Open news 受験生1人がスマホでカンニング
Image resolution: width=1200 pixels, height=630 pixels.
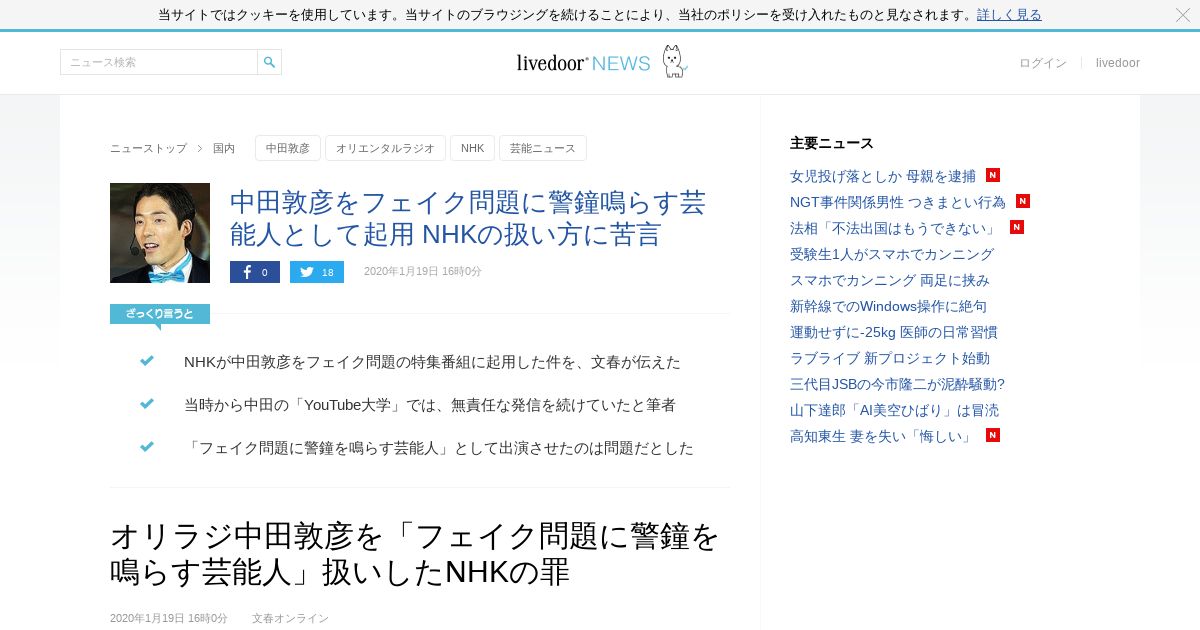coord(892,254)
